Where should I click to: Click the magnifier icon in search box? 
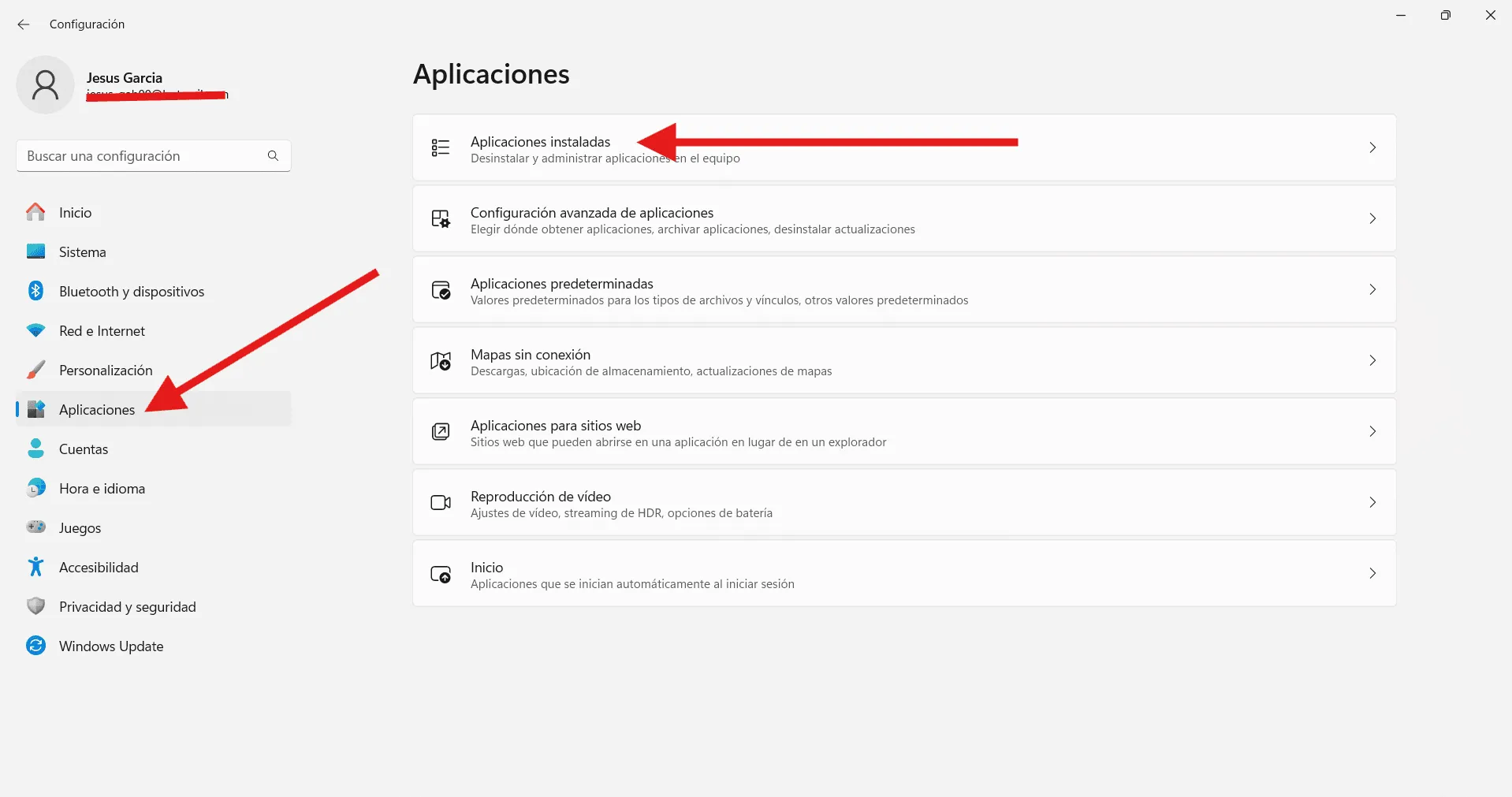(273, 156)
